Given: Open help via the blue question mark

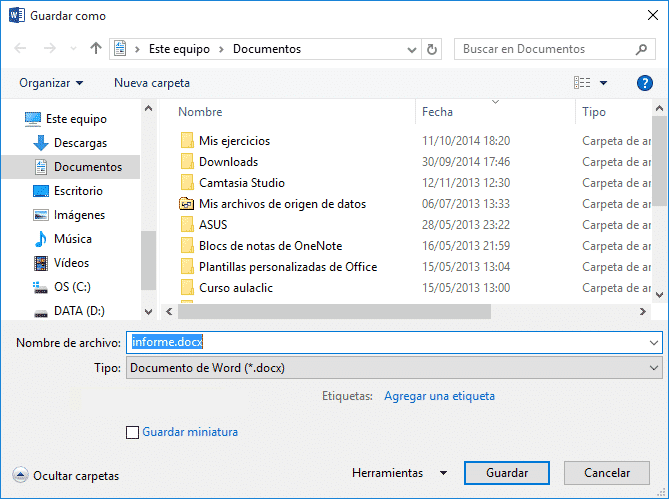Looking at the screenshot, I should [x=644, y=83].
